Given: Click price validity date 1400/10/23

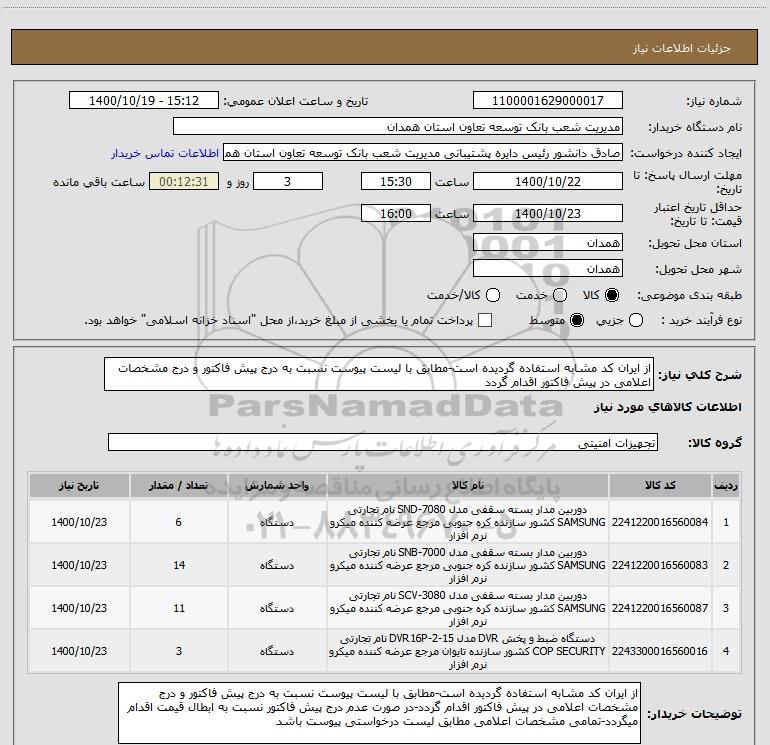Looking at the screenshot, I should (548, 214).
